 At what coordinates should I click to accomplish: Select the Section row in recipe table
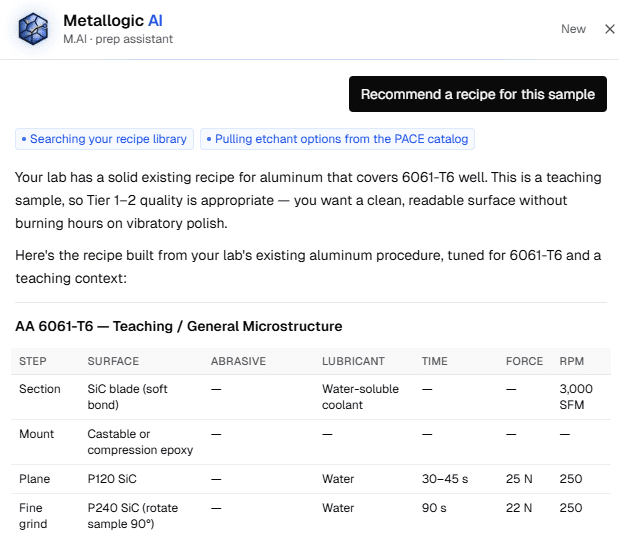[x=311, y=397]
